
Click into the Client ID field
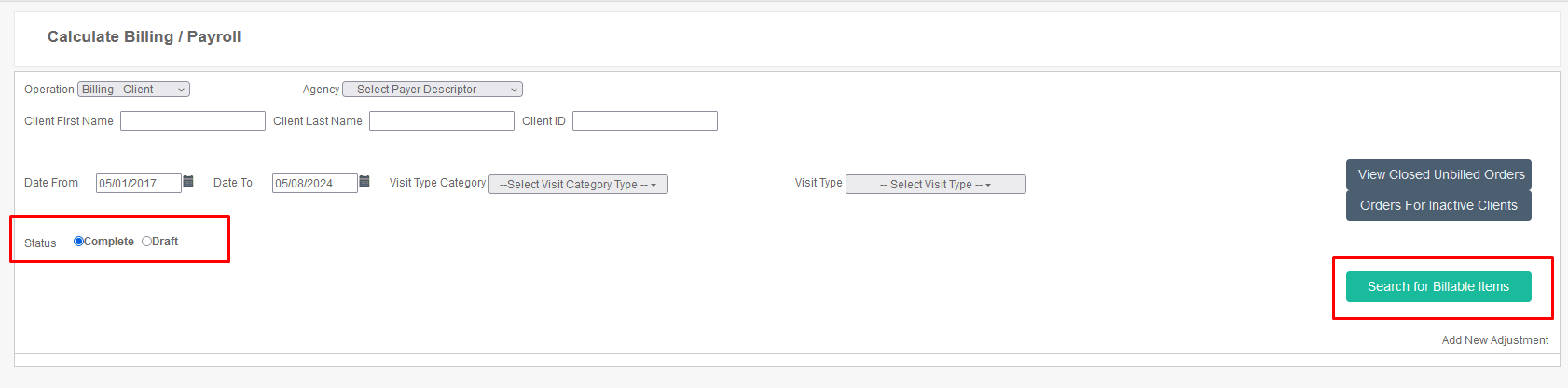645,121
